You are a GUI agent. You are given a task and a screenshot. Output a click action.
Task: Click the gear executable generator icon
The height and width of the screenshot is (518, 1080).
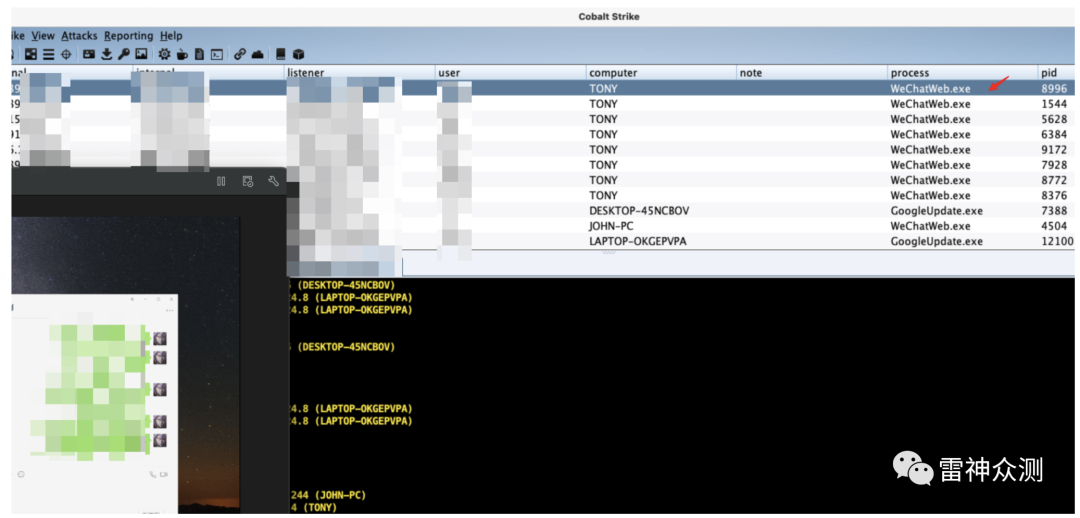coord(164,54)
